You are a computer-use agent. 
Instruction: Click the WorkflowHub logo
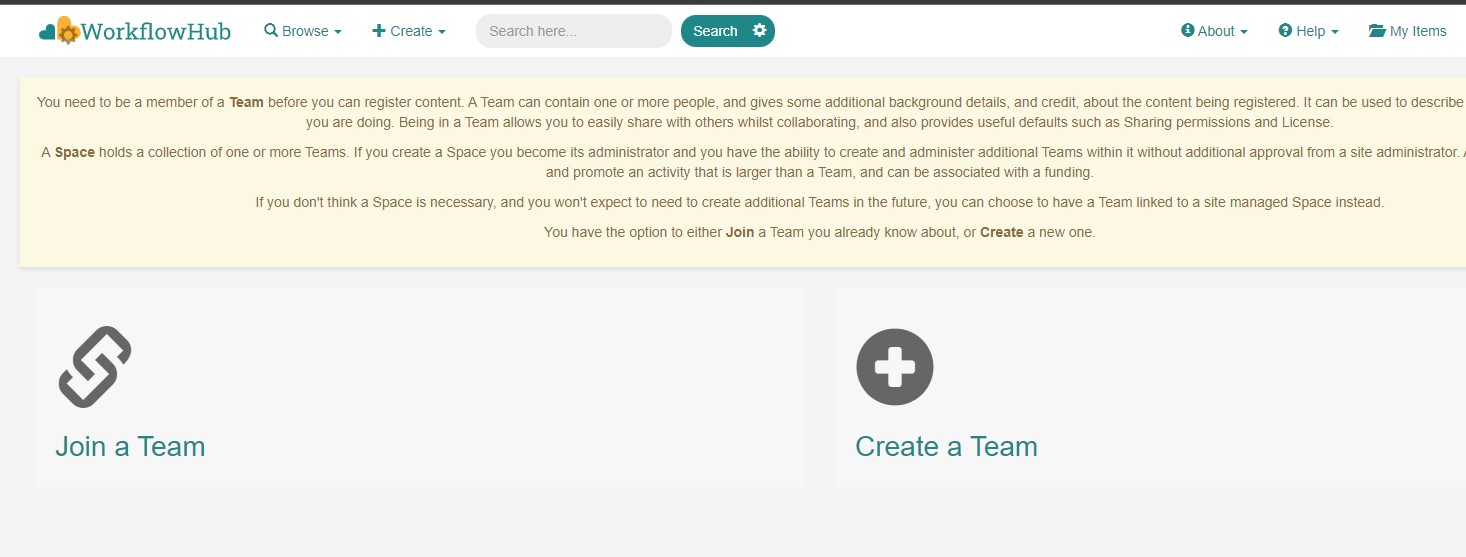135,31
